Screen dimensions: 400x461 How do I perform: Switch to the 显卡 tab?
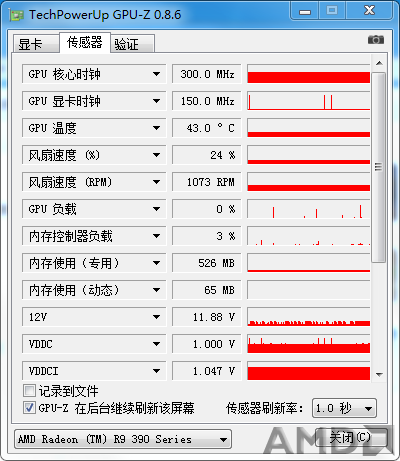[x=36, y=44]
